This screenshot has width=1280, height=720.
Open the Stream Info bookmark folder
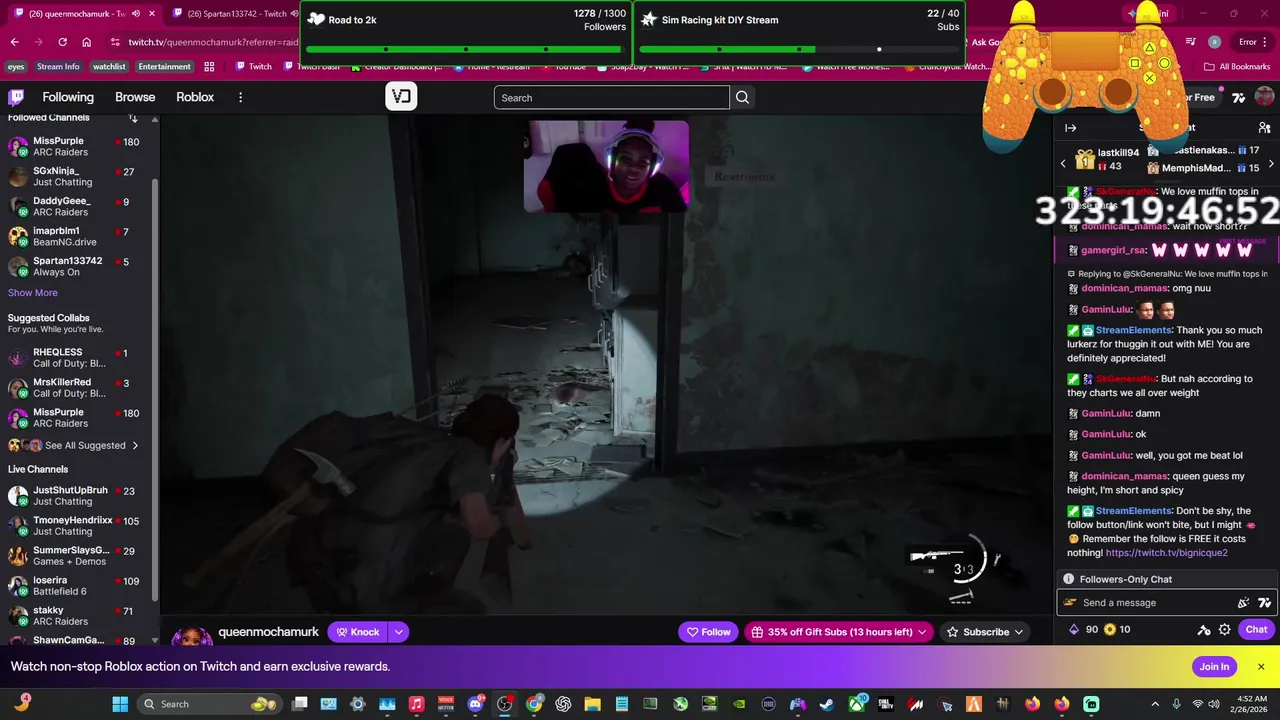click(58, 67)
